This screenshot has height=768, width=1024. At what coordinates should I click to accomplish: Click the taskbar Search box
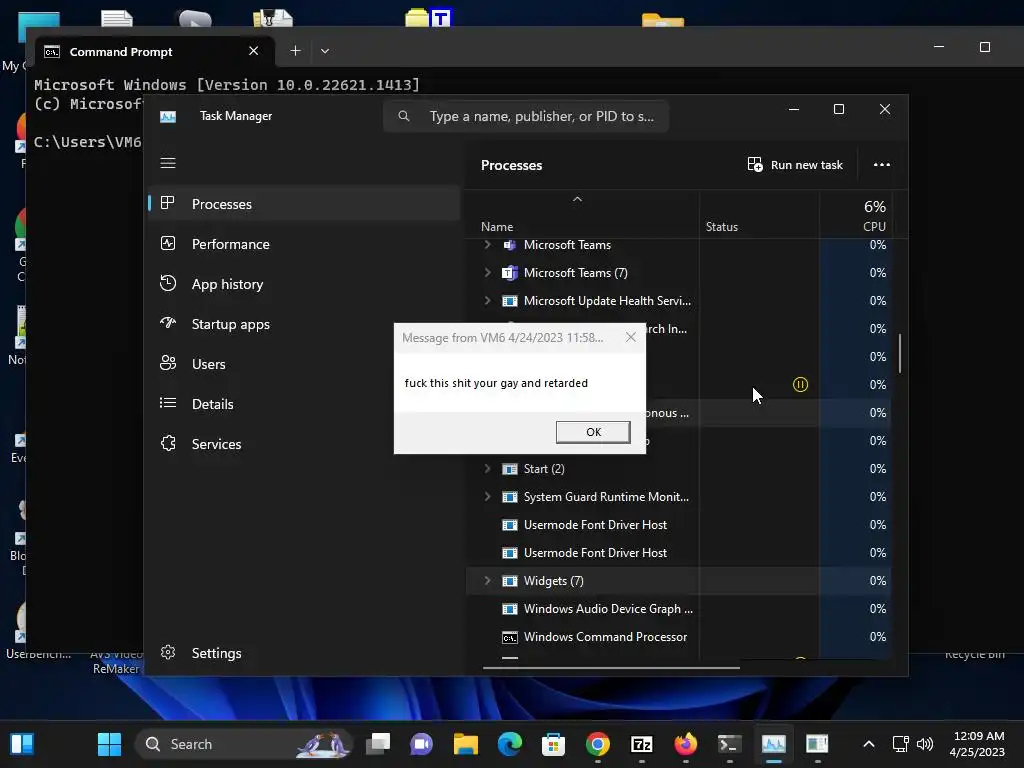coord(244,744)
